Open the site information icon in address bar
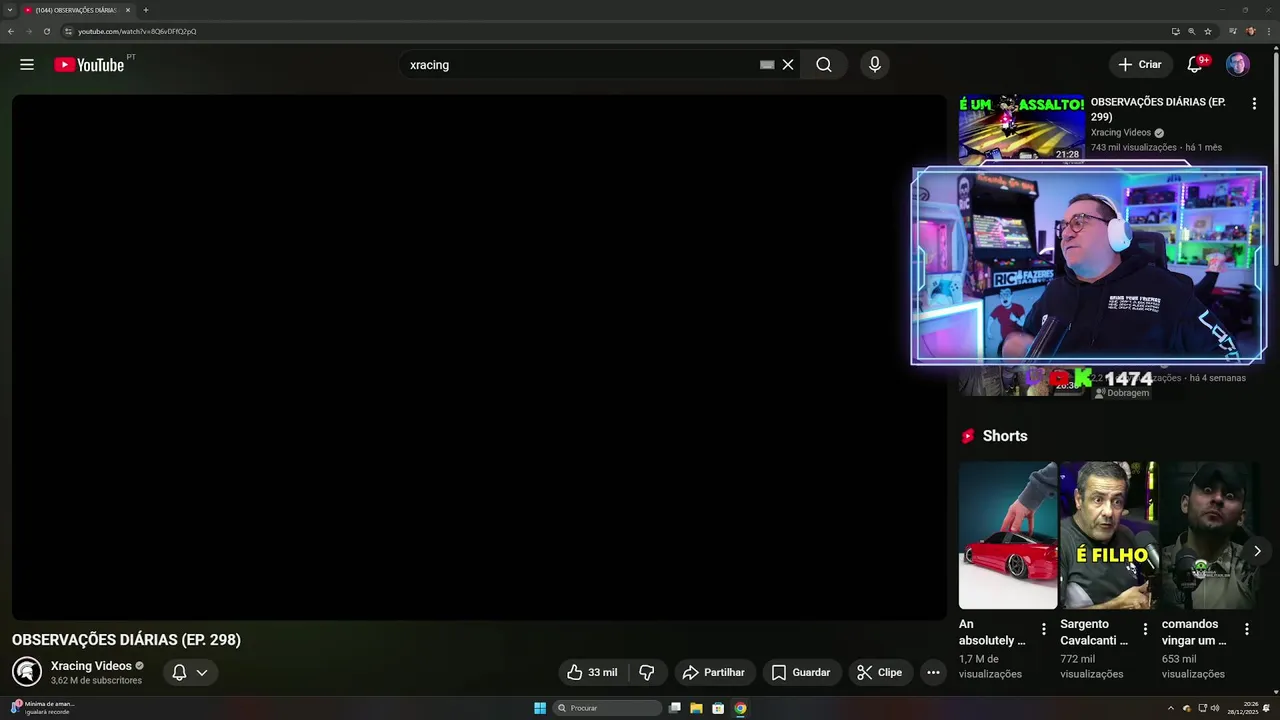 (68, 31)
